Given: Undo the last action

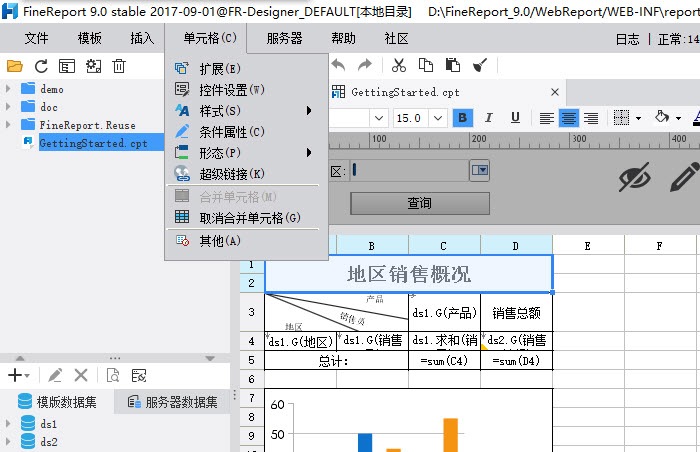Looking at the screenshot, I should tap(338, 65).
